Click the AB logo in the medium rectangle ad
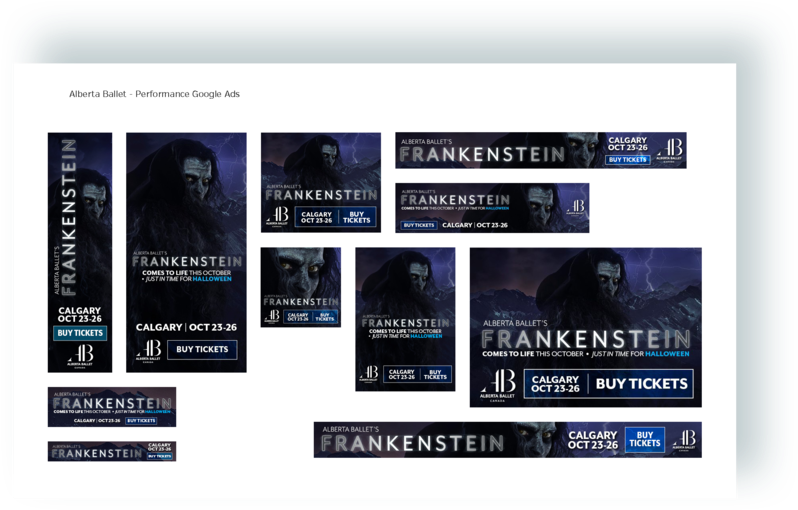798x510 pixels. pyautogui.click(x=277, y=217)
